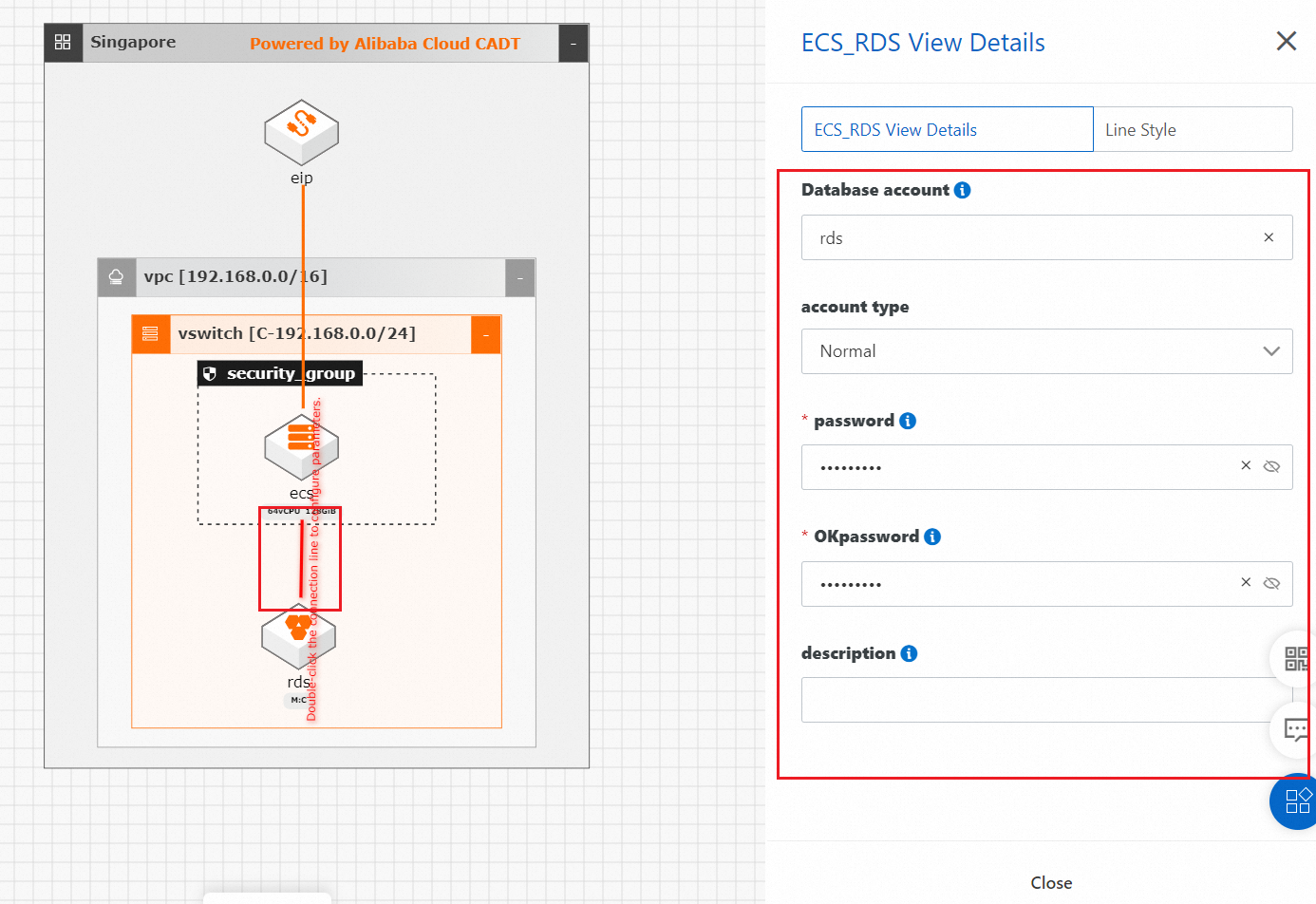Open description info tooltip icon
The width and height of the screenshot is (1316, 904).
click(x=909, y=653)
